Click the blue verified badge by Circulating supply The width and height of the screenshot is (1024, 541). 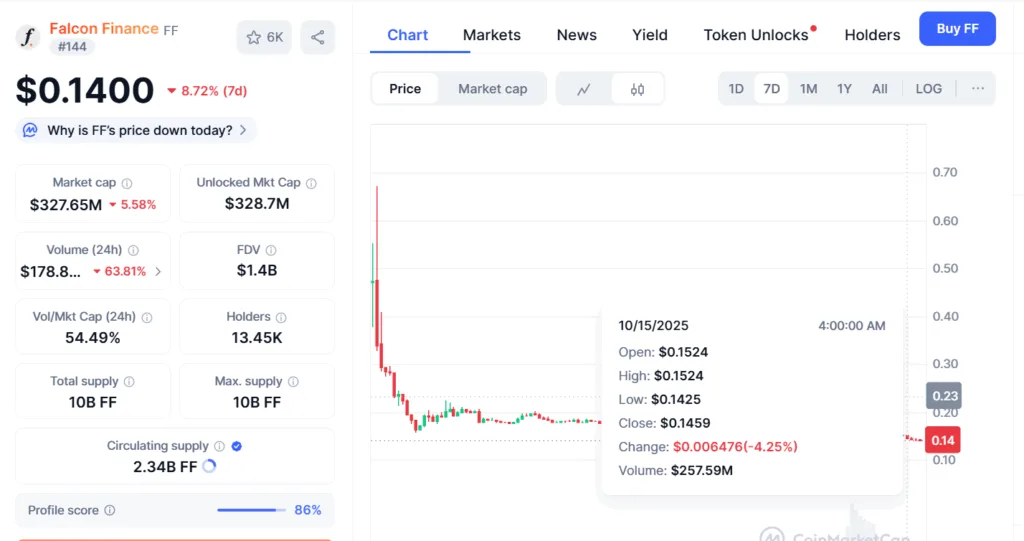coord(236,446)
